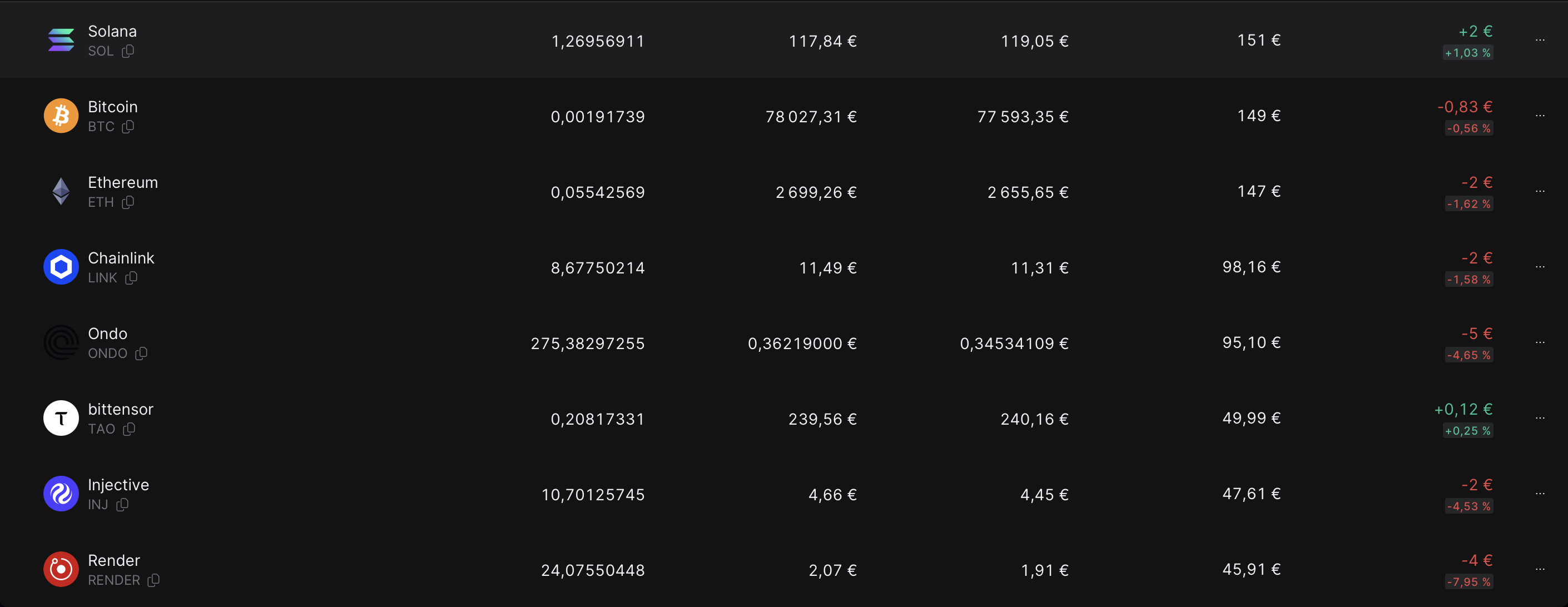Open more options for Solana row

pos(1540,40)
